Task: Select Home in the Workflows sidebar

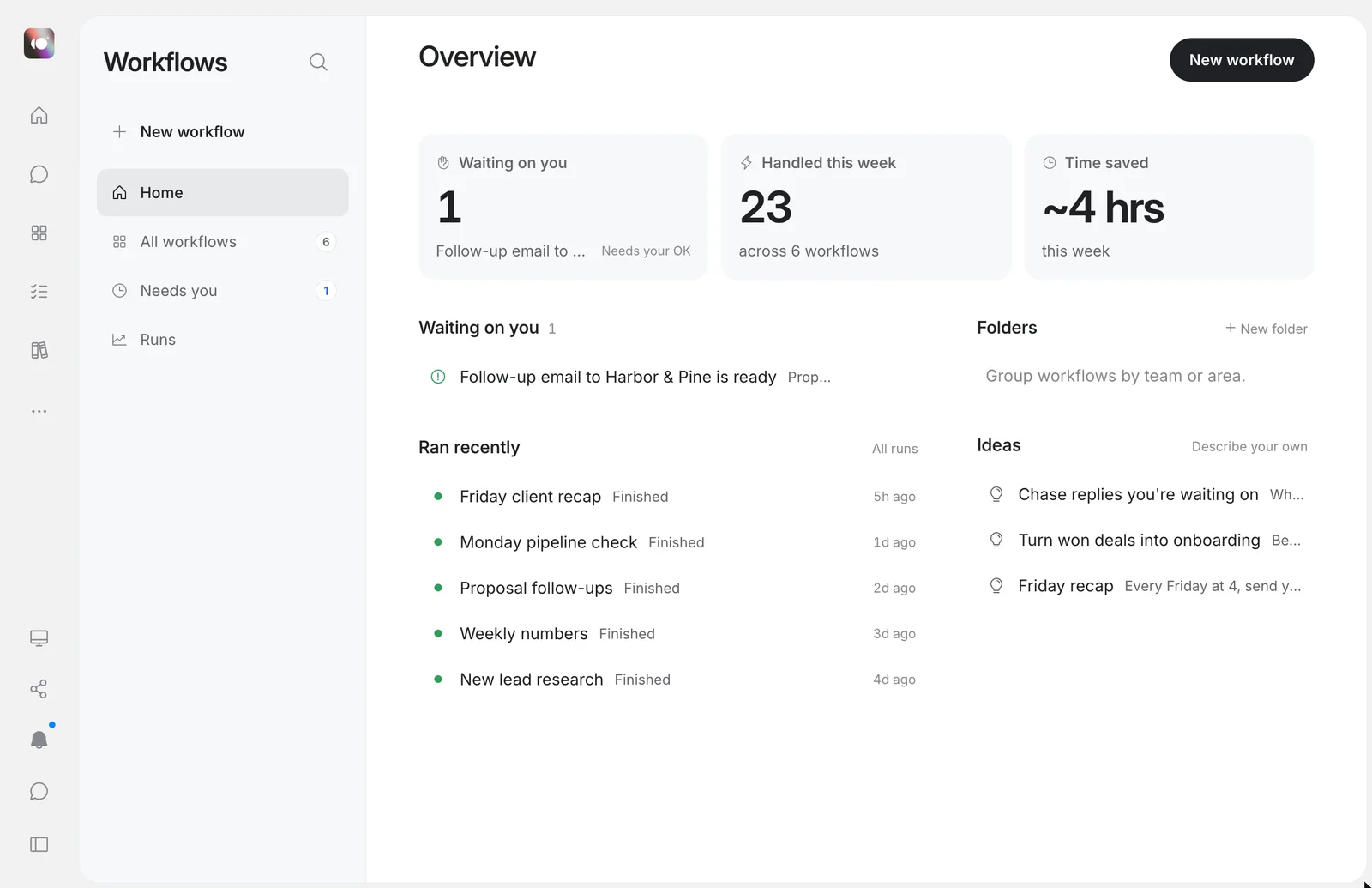Action: coord(223,192)
